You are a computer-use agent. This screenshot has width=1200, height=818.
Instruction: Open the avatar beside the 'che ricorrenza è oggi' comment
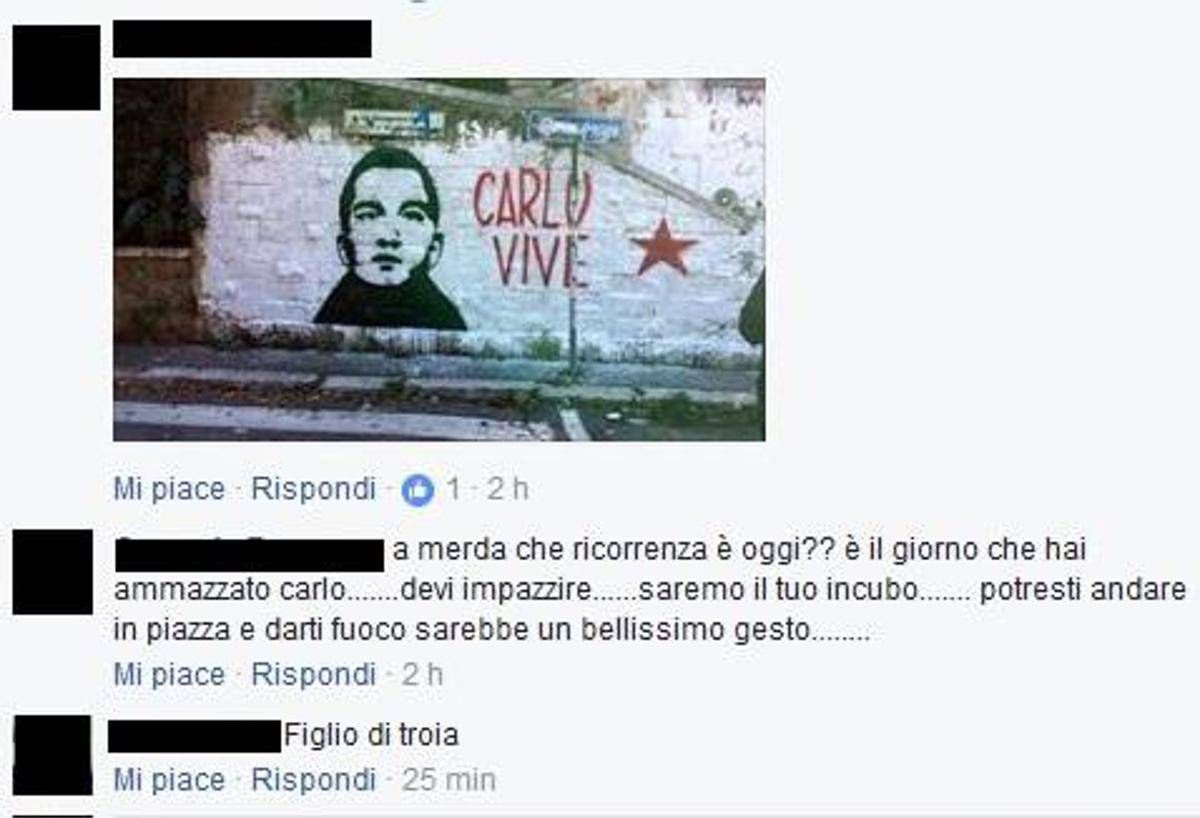point(52,572)
